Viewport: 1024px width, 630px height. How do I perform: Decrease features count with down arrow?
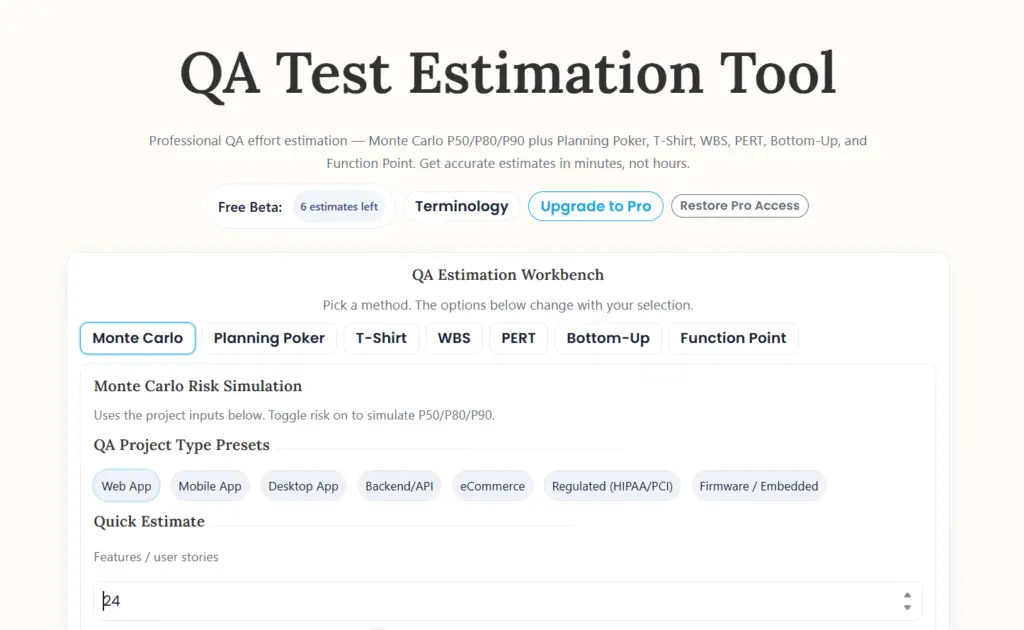click(x=907, y=607)
